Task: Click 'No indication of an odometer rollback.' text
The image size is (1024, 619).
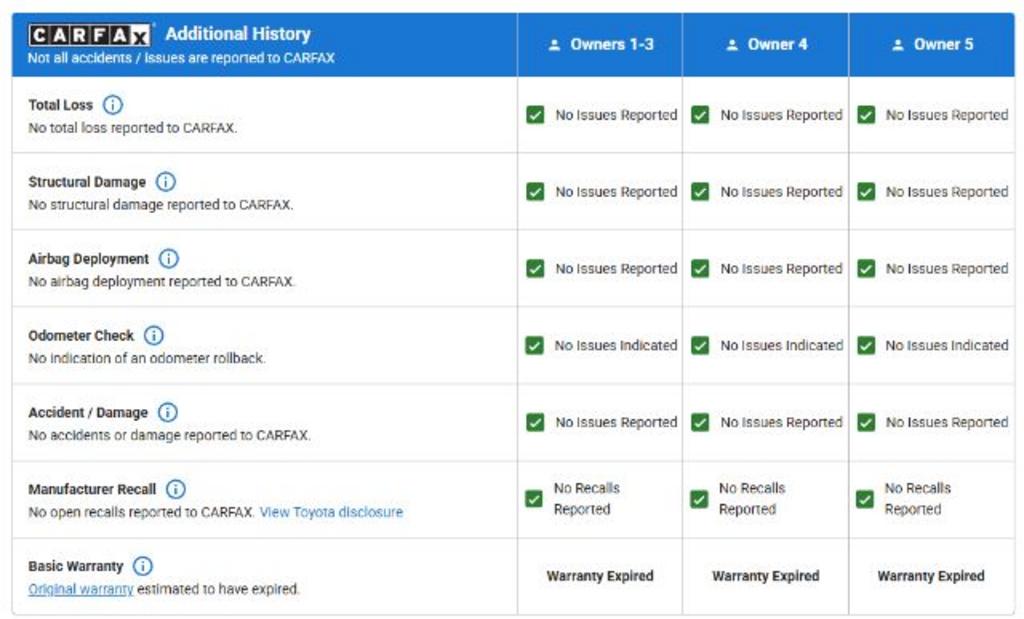Action: (x=147, y=358)
